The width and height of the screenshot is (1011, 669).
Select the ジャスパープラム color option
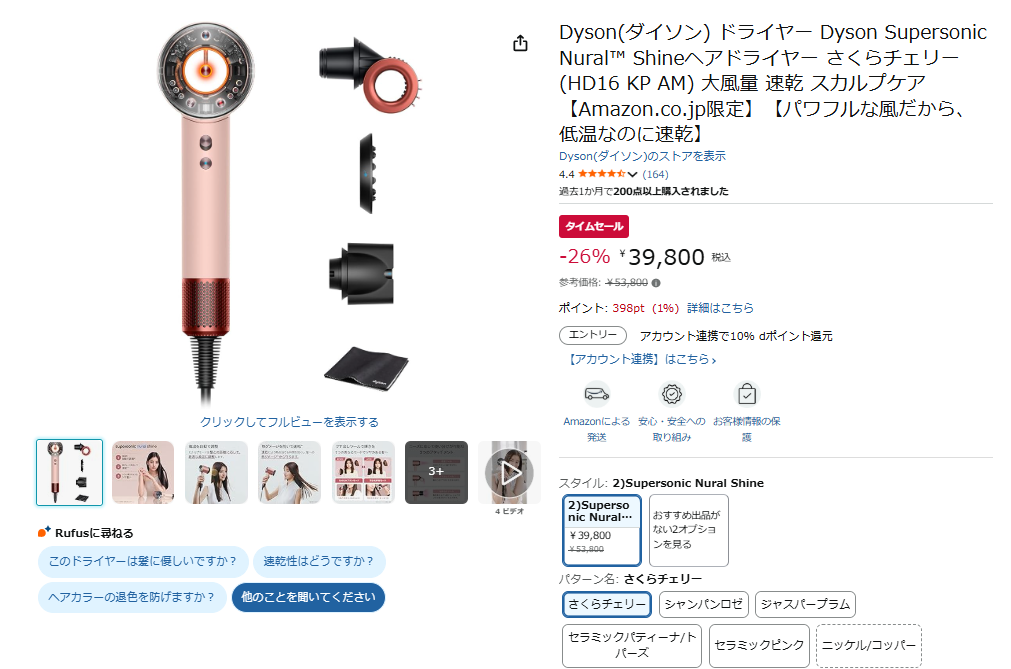tap(805, 605)
